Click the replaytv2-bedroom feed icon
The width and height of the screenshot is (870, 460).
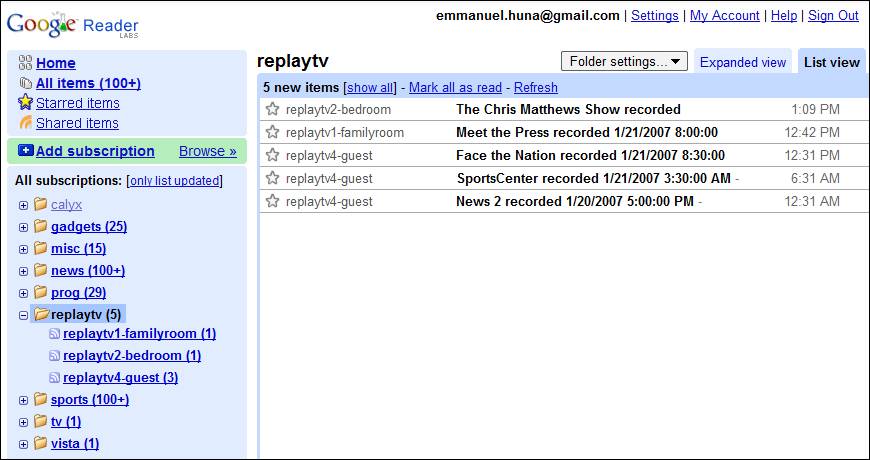tap(54, 355)
